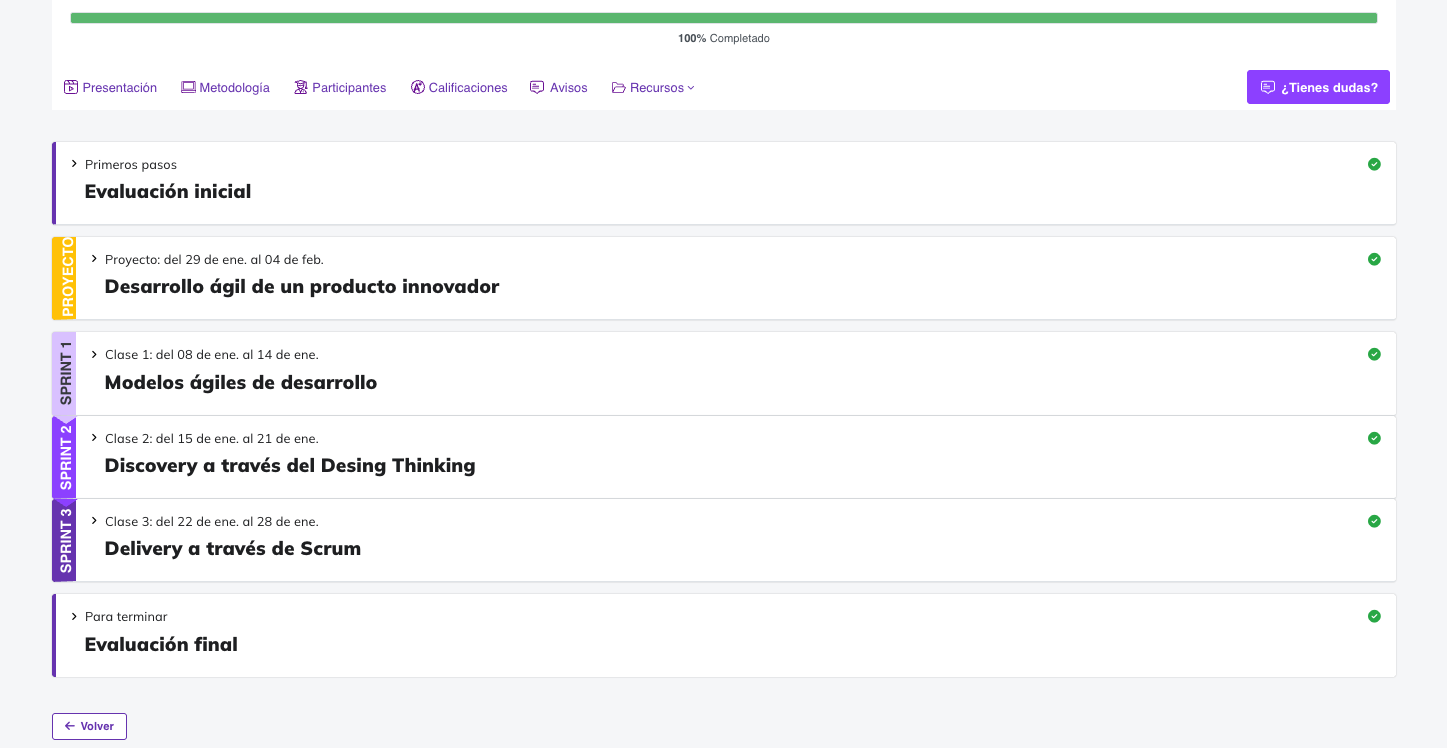The image size is (1447, 748).
Task: Click the back arrow icon beside Volver
Action: click(70, 726)
